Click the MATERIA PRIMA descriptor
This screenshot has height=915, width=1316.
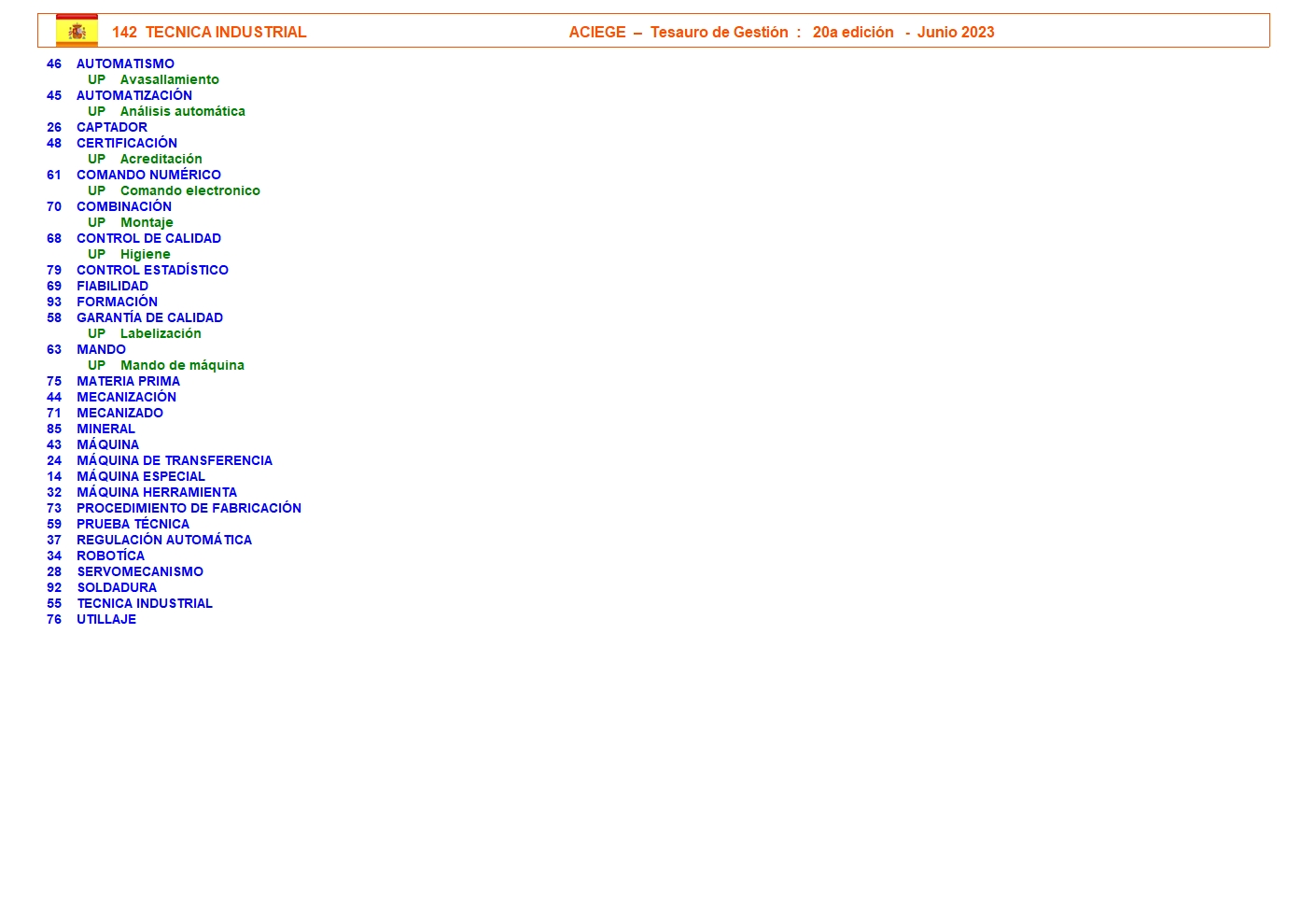[x=128, y=381]
